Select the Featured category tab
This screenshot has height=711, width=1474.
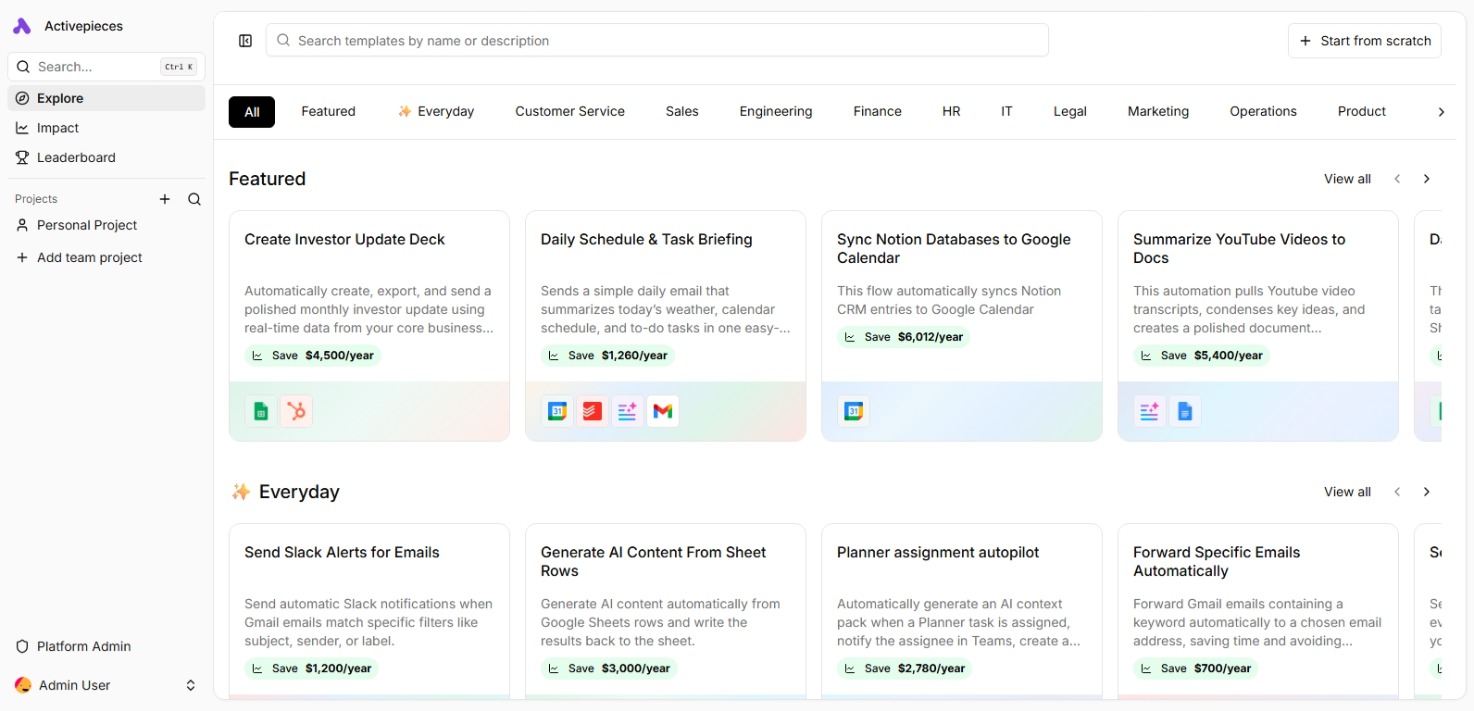coord(328,112)
